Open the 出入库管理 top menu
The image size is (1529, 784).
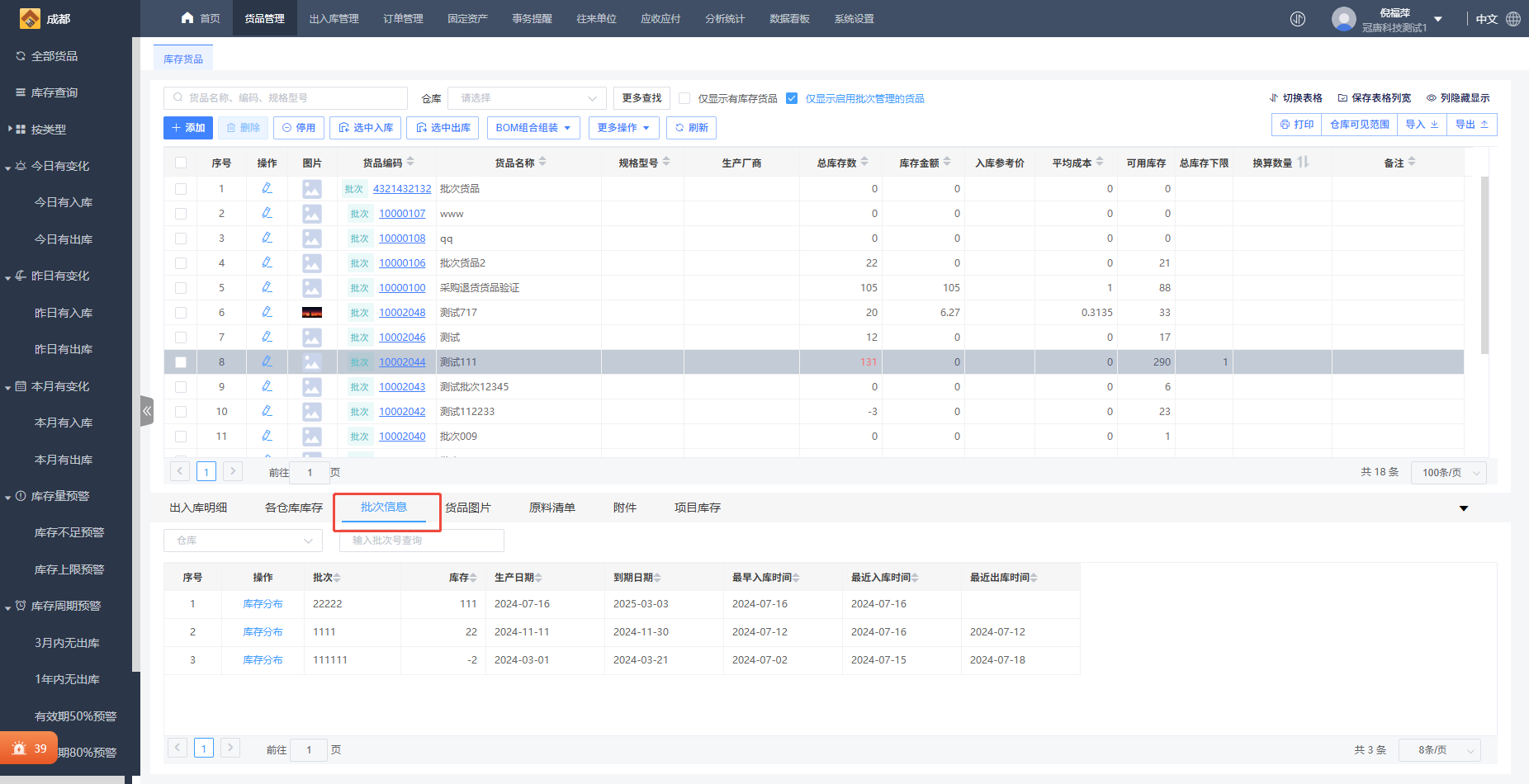(334, 19)
